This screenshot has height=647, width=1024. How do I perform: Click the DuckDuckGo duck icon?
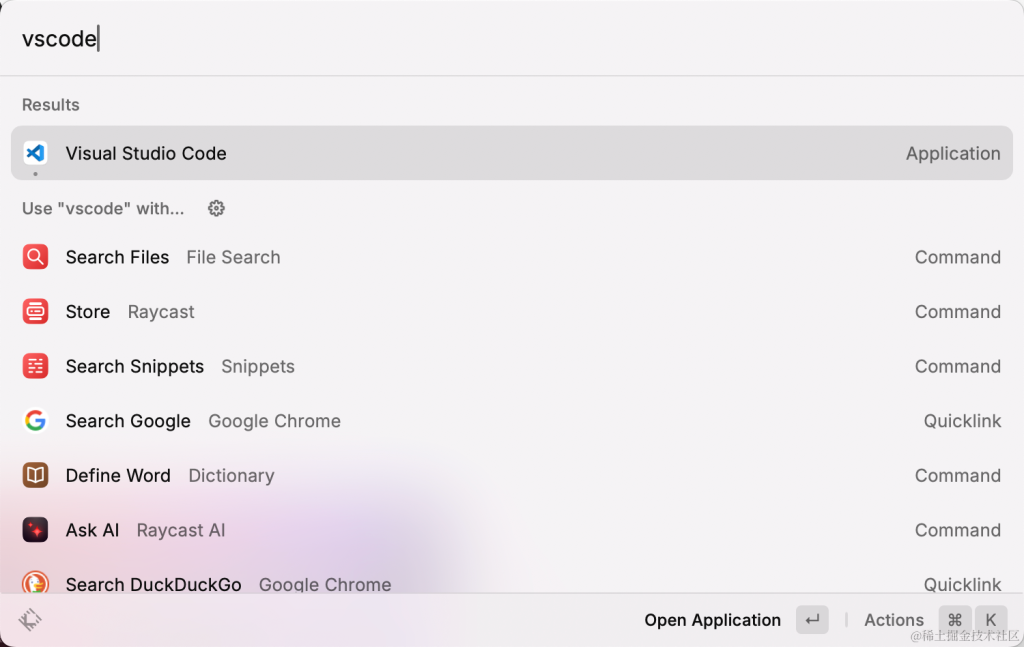[35, 582]
